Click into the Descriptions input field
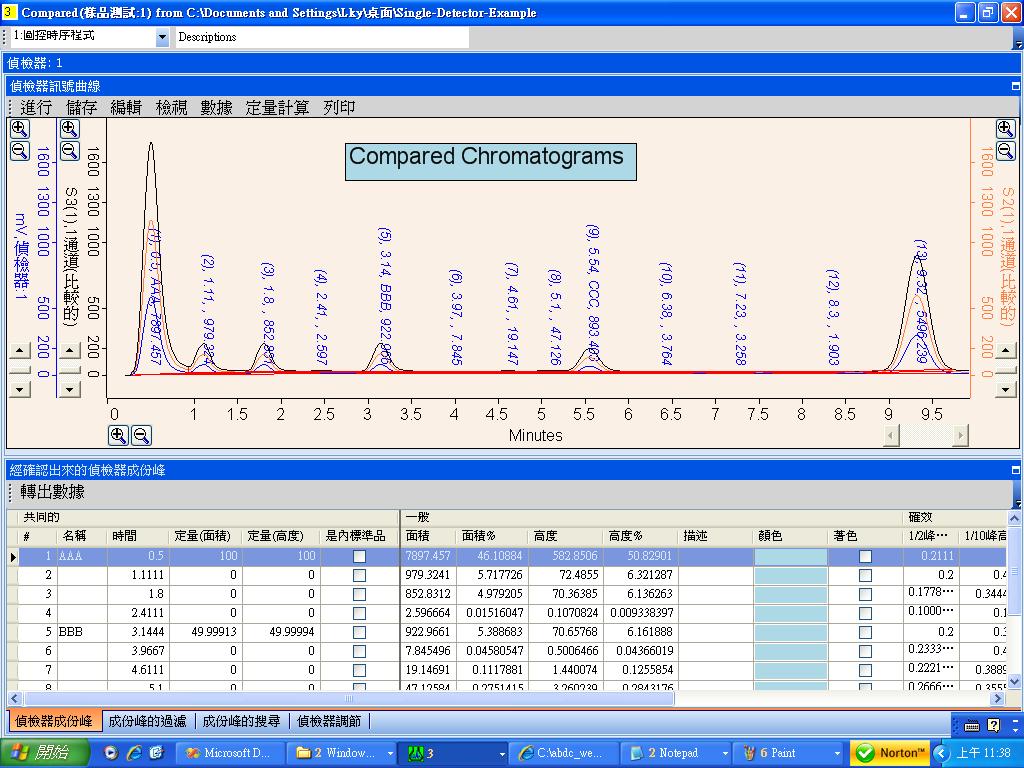The height and width of the screenshot is (768, 1024). 323,37
